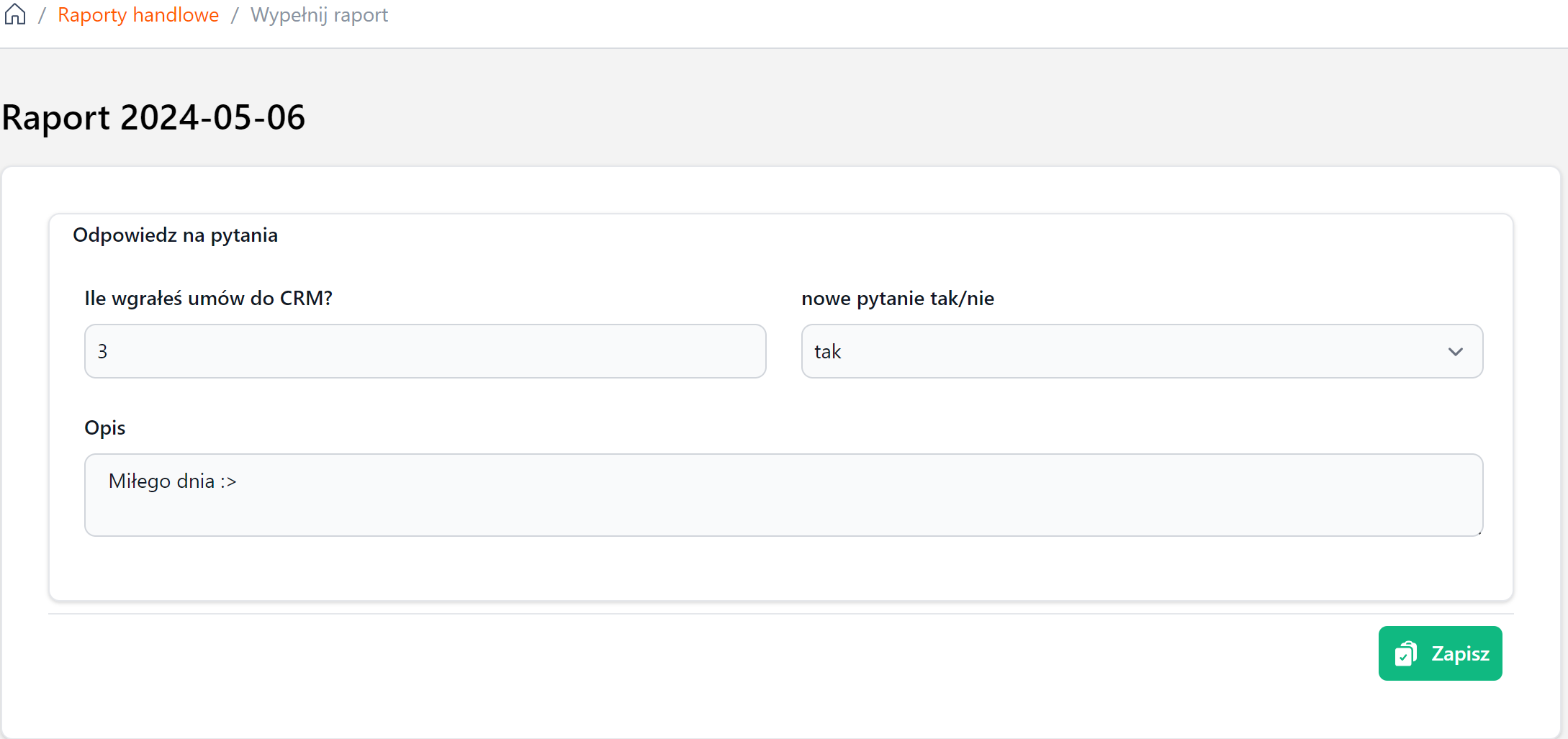Click the Wypełnij raport breadcrumb item
The image size is (1568, 739).
click(319, 15)
